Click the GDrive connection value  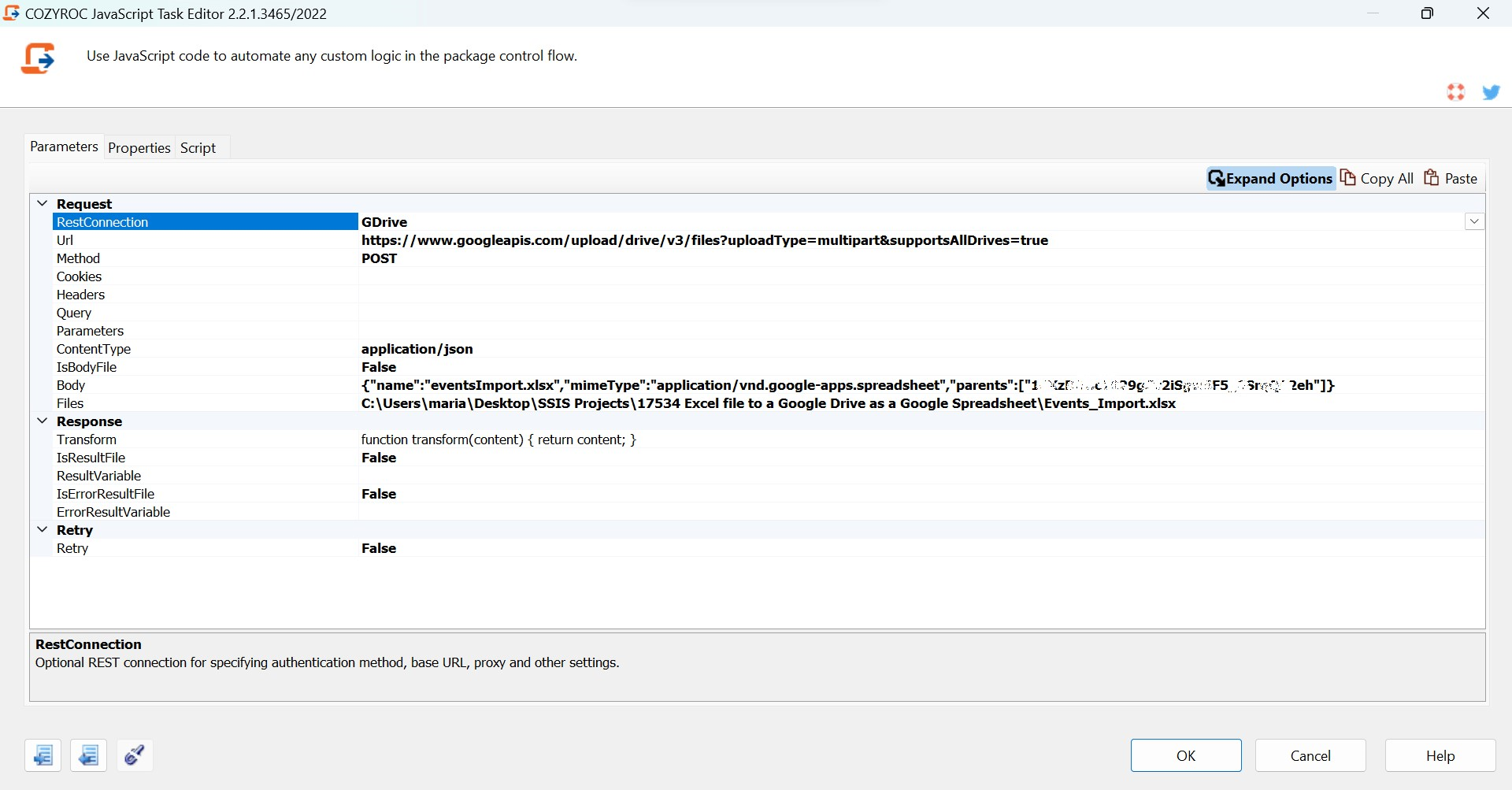coord(384,222)
